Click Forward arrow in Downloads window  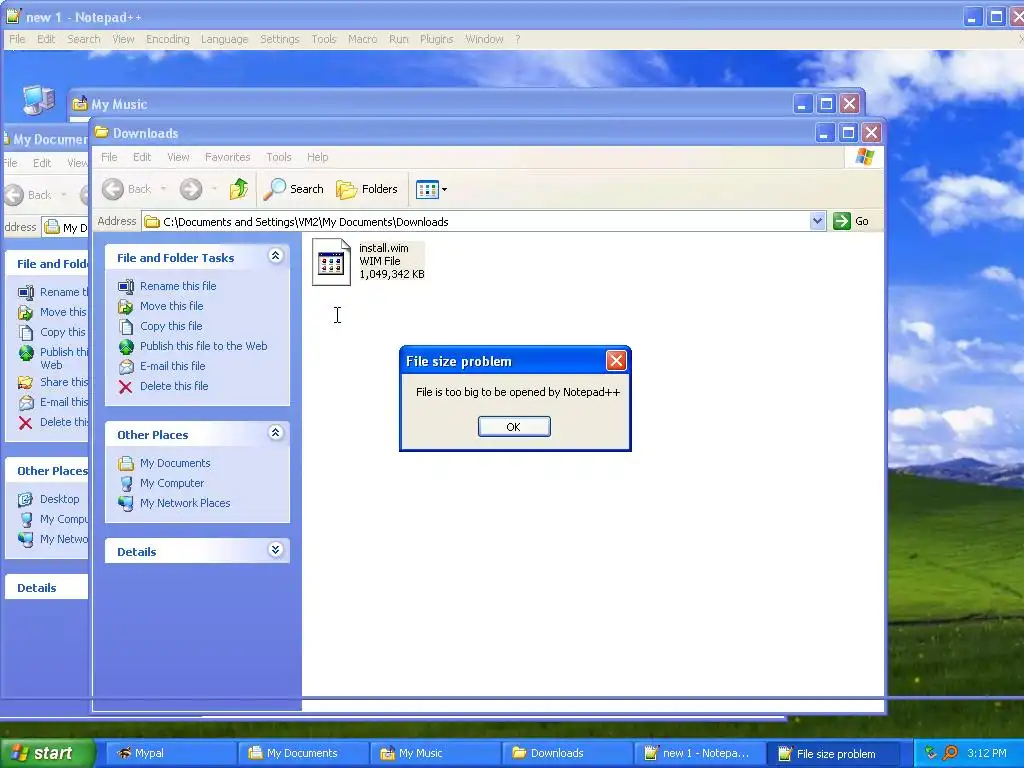[191, 189]
